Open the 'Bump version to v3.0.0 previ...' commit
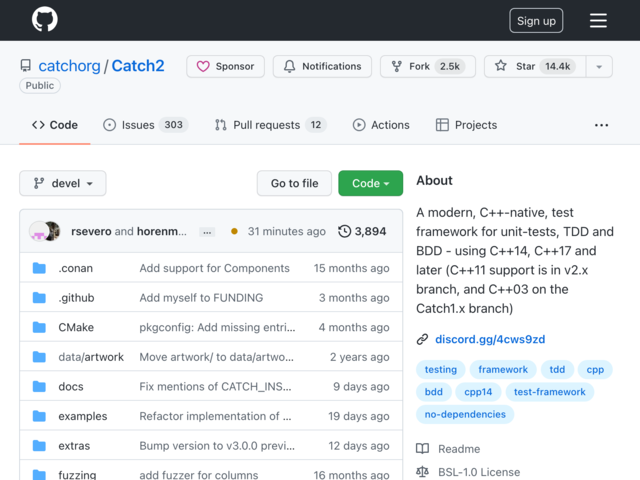The width and height of the screenshot is (640, 480). click(x=217, y=446)
